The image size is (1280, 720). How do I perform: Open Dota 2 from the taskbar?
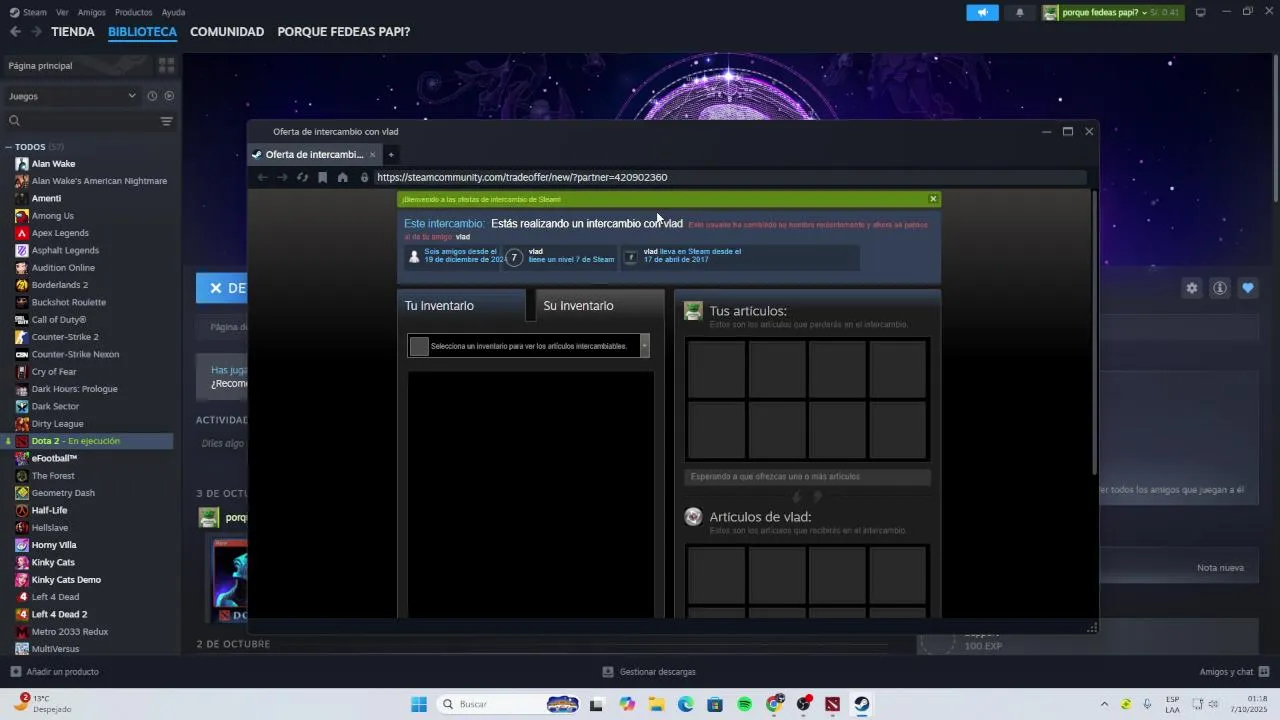click(832, 704)
